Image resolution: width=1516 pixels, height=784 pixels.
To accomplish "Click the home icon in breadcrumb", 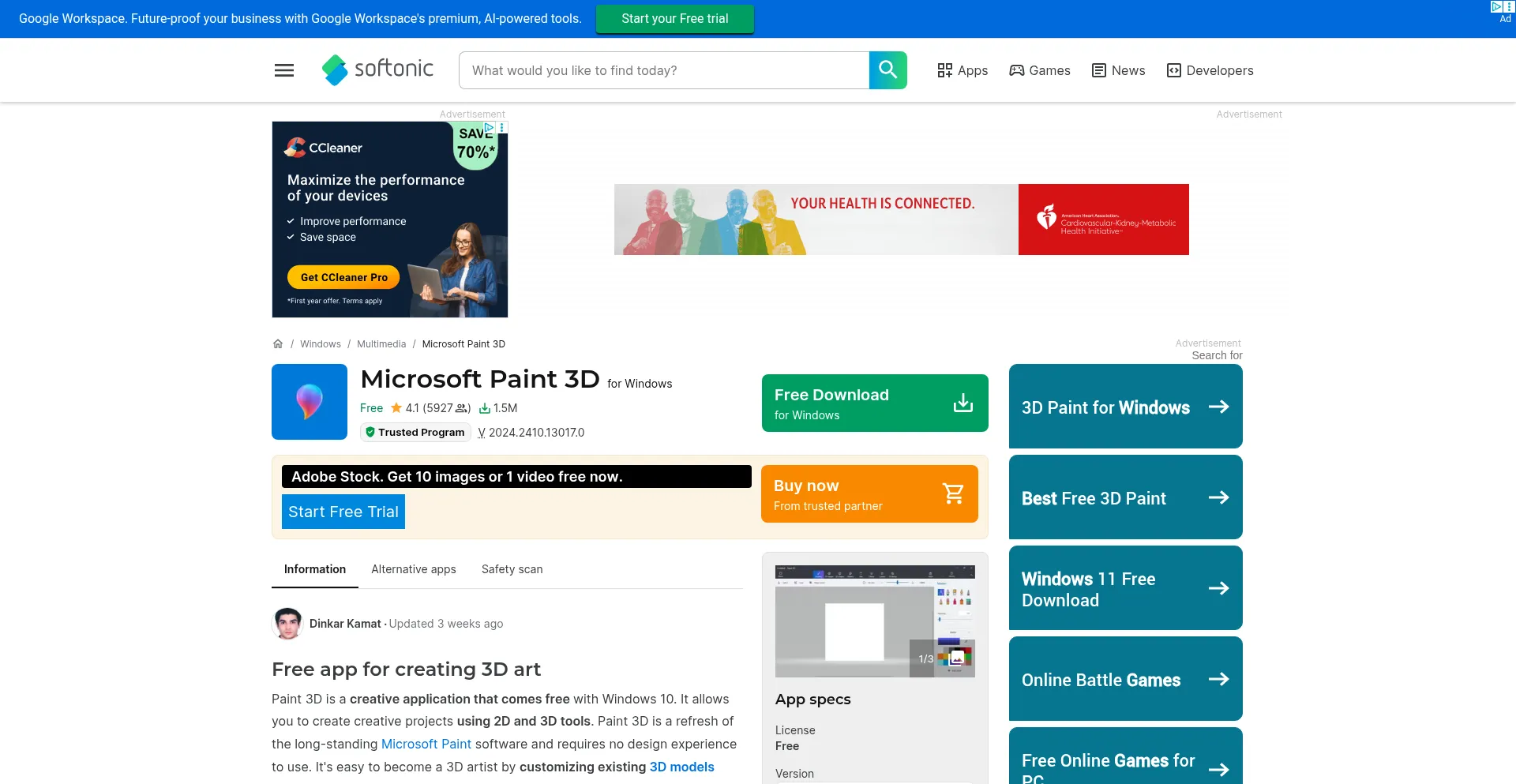I will (x=278, y=344).
